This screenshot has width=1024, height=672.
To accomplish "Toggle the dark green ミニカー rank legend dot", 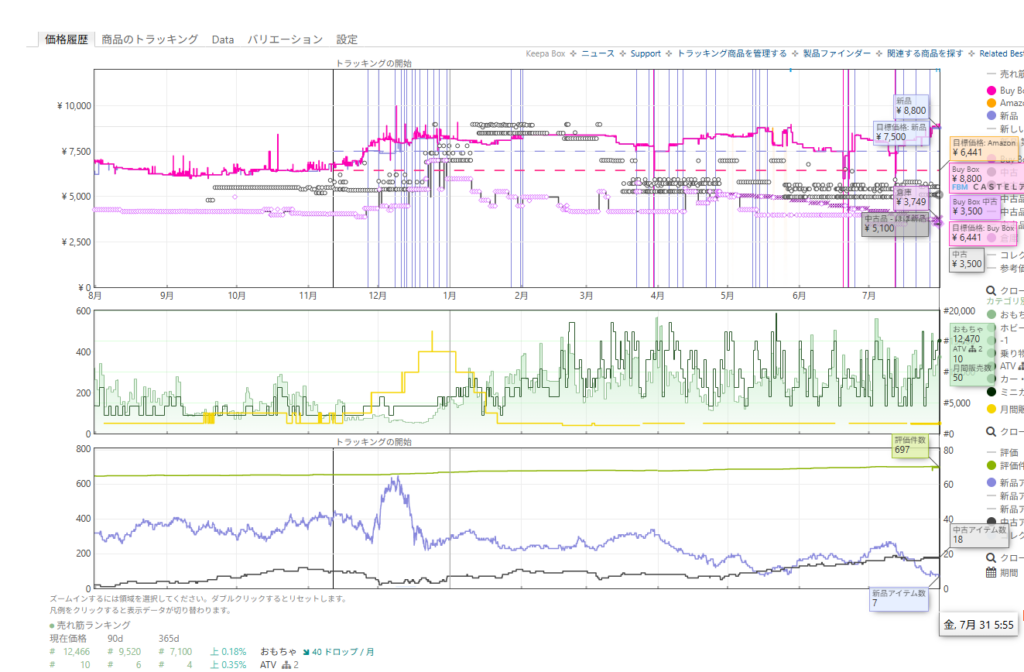I will coord(991,392).
